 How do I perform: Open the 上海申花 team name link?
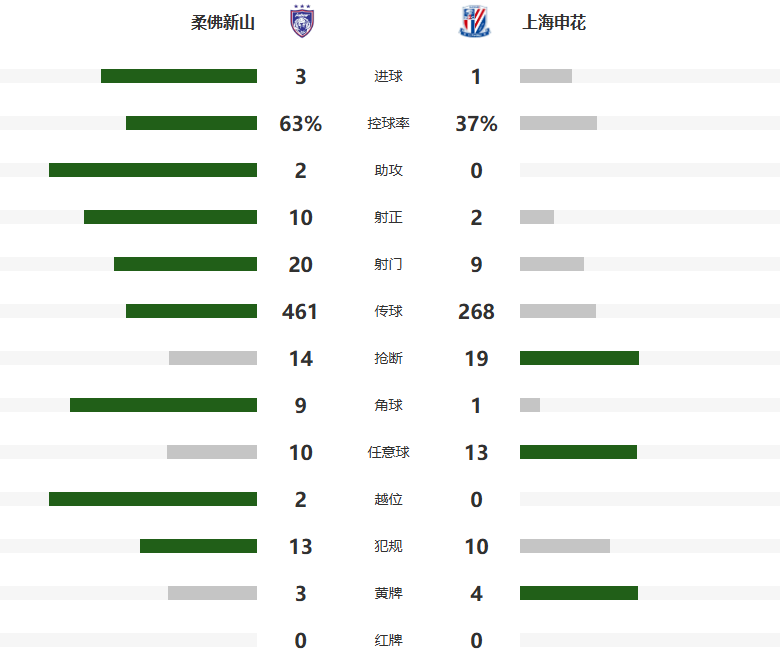pos(554,22)
